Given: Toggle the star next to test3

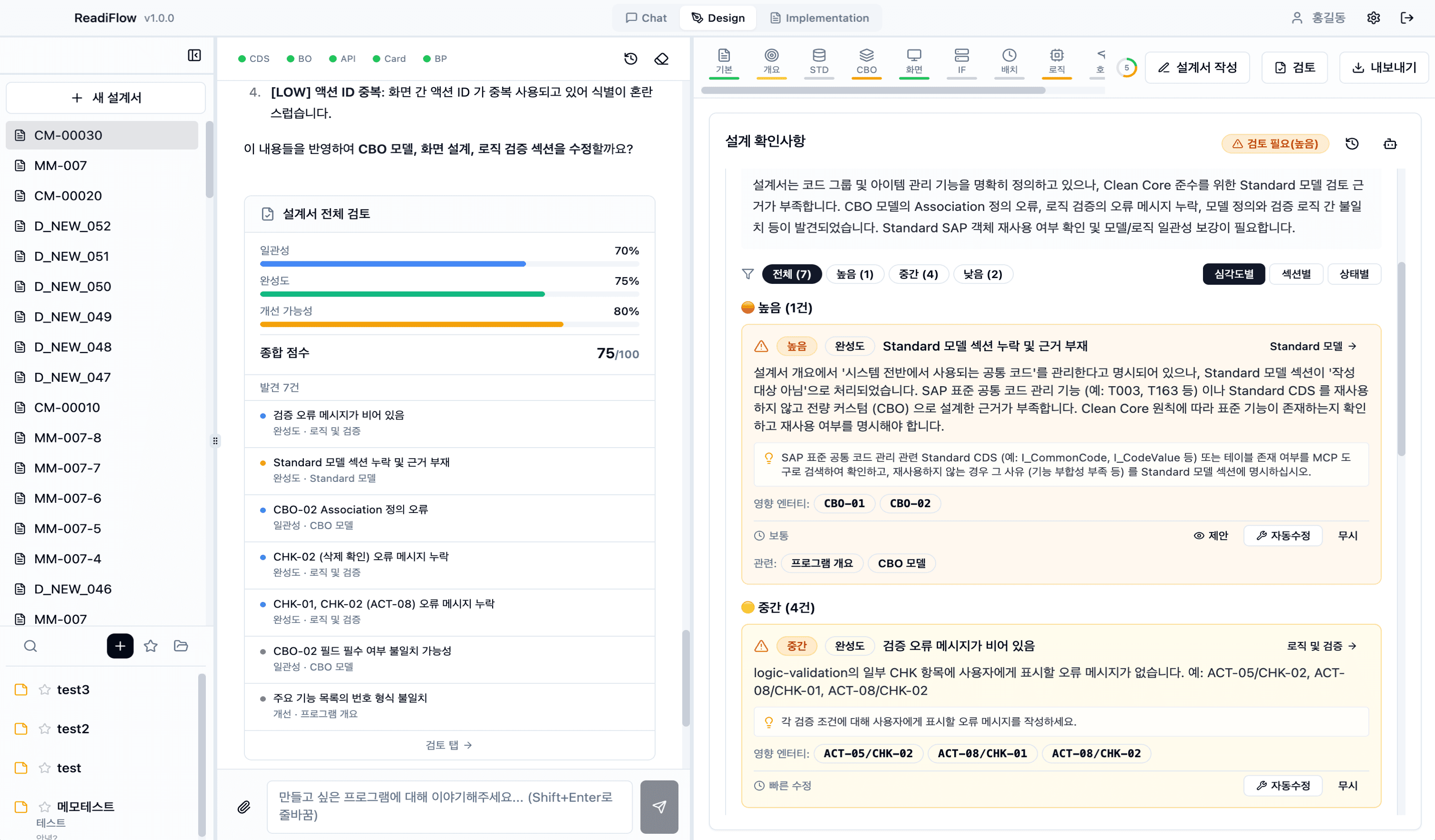Looking at the screenshot, I should 44,689.
